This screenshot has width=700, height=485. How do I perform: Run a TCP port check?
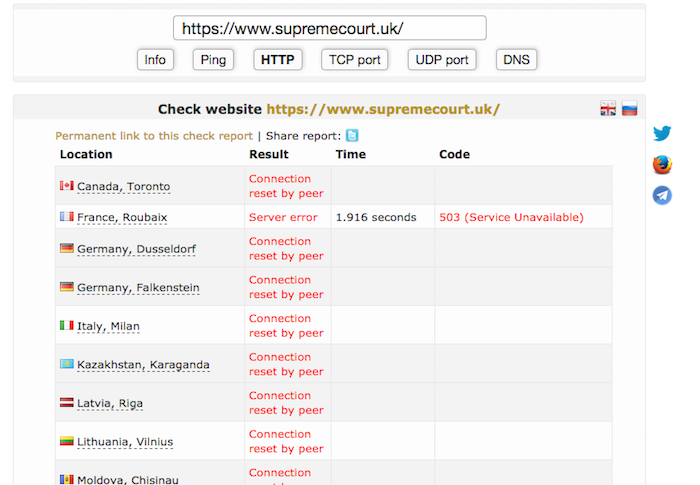point(355,60)
